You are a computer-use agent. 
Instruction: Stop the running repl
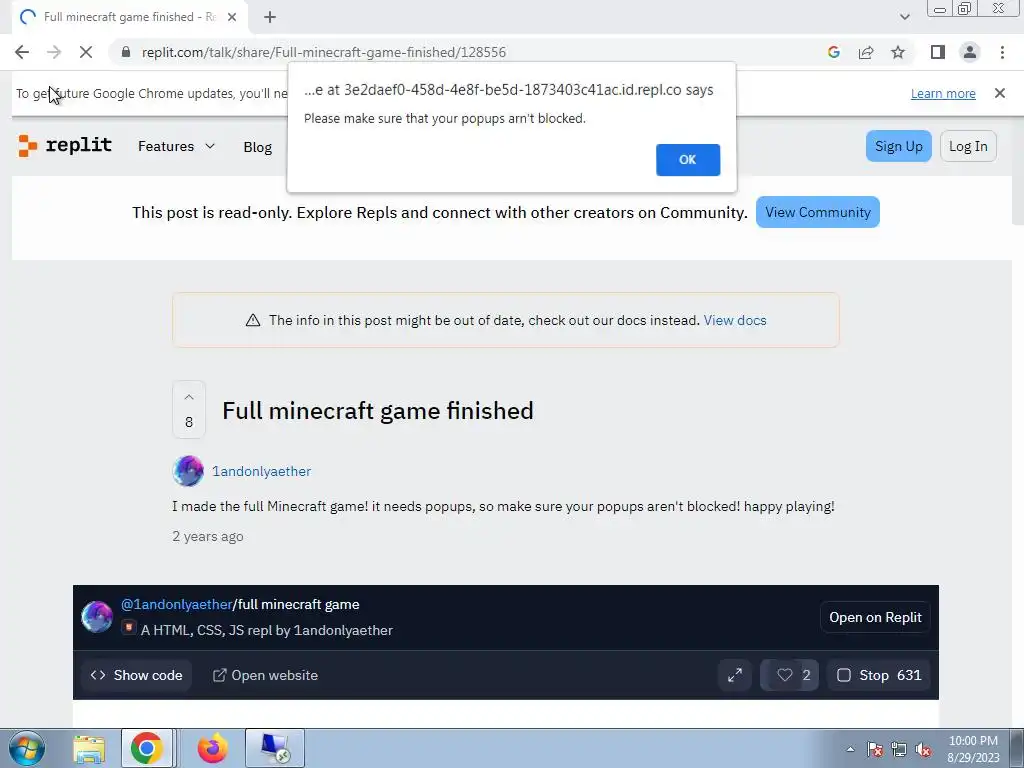click(879, 675)
